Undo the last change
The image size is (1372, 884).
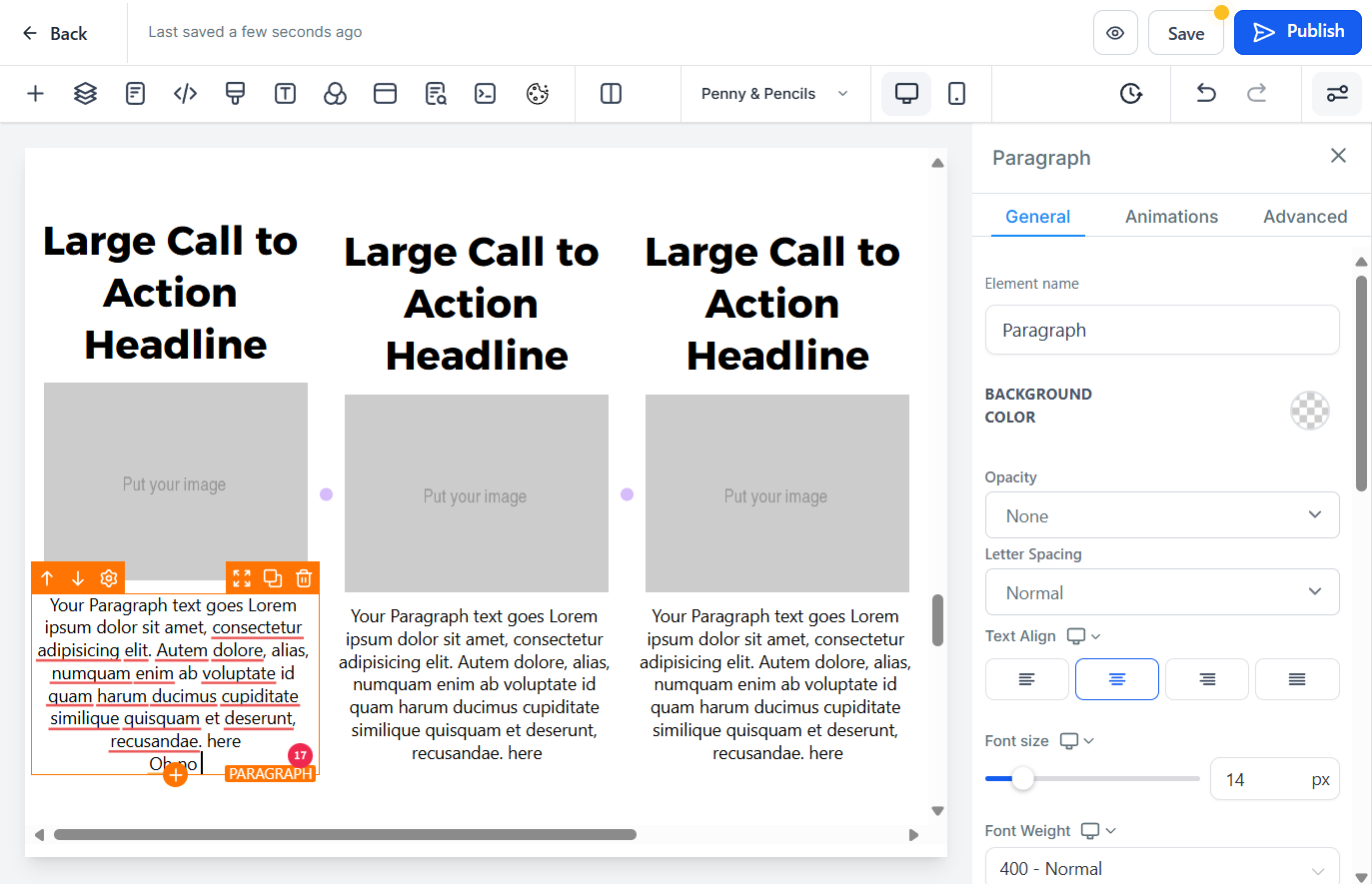(x=1207, y=94)
